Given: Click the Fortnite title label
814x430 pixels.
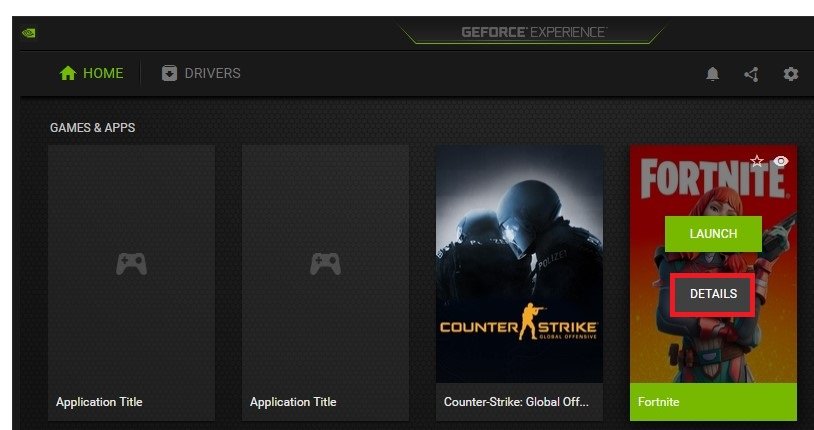Looking at the screenshot, I should [658, 402].
